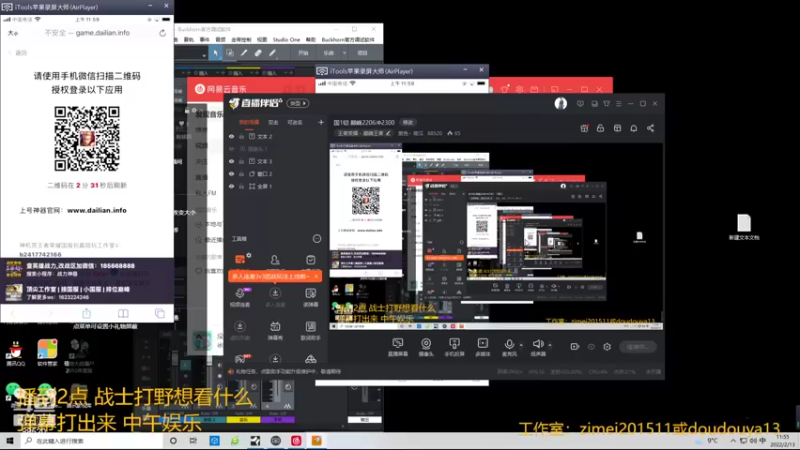This screenshot has width=800, height=450.
Task: Open the notification bell in 直播伴侣
Action: click(x=634, y=128)
